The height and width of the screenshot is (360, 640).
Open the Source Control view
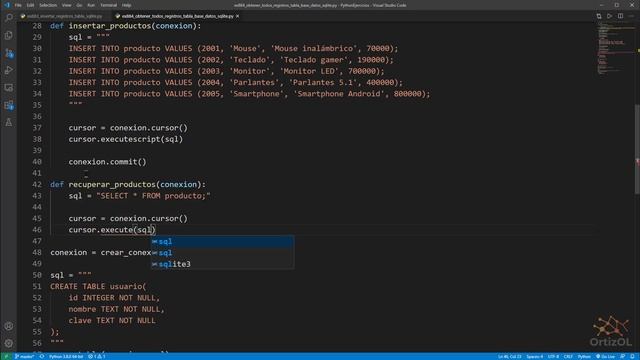pyautogui.click(x=9, y=53)
